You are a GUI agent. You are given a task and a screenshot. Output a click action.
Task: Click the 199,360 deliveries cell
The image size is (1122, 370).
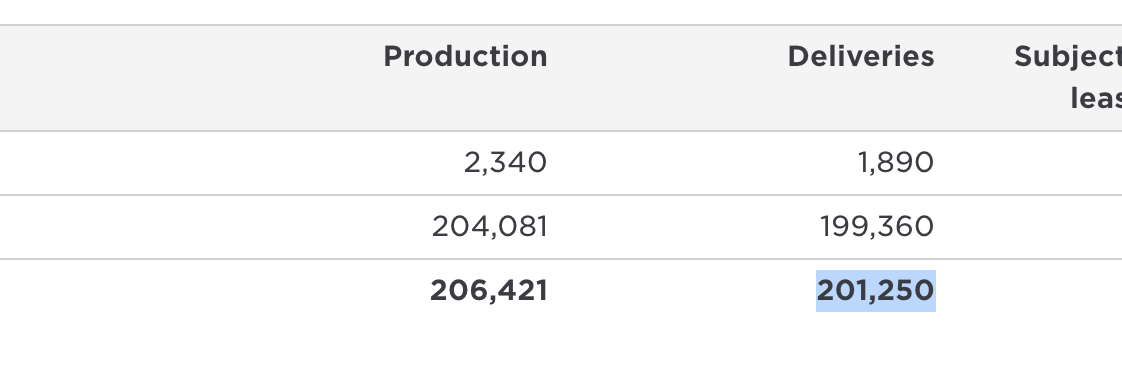pyautogui.click(x=877, y=227)
